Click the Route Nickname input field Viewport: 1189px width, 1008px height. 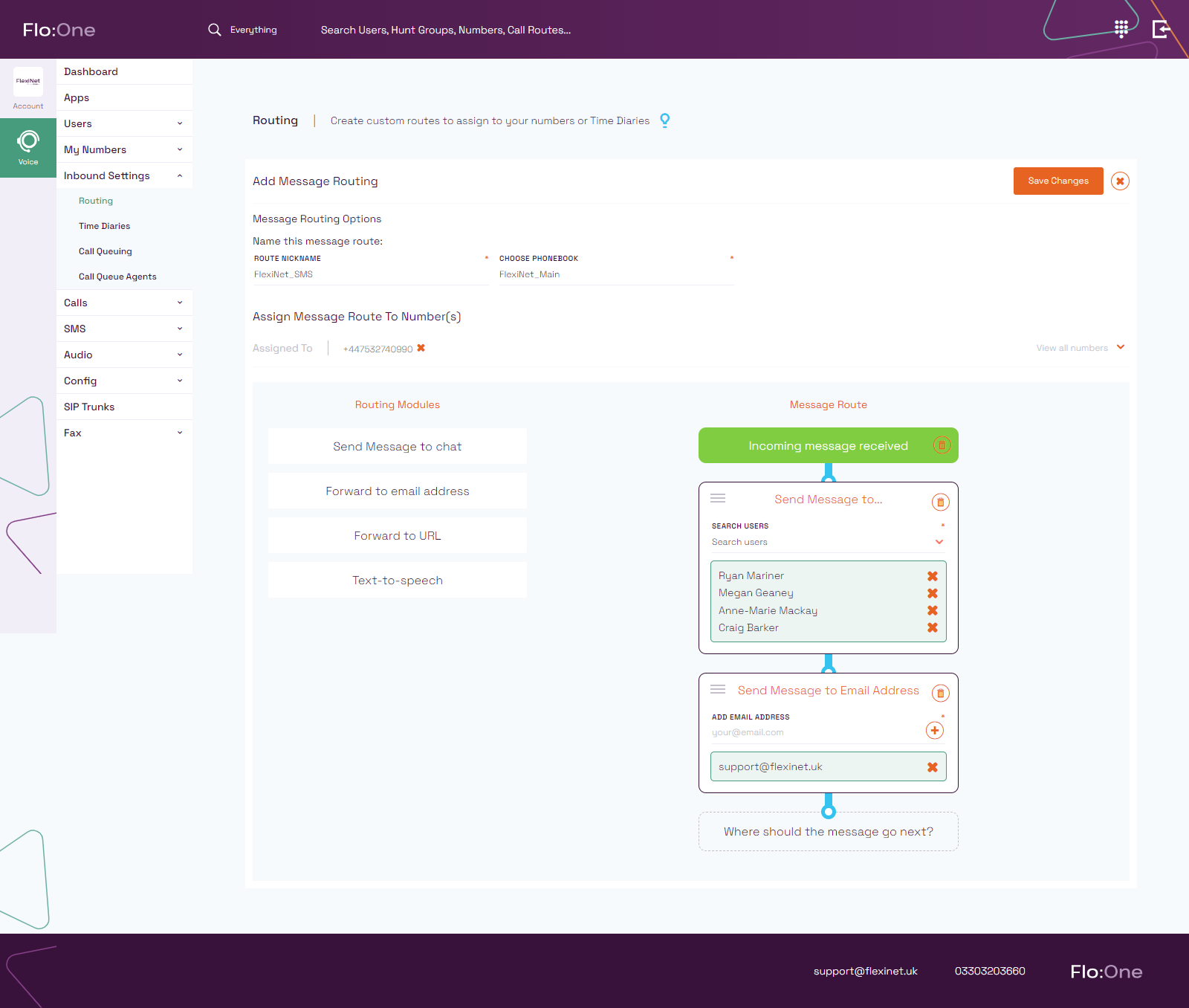click(x=372, y=274)
